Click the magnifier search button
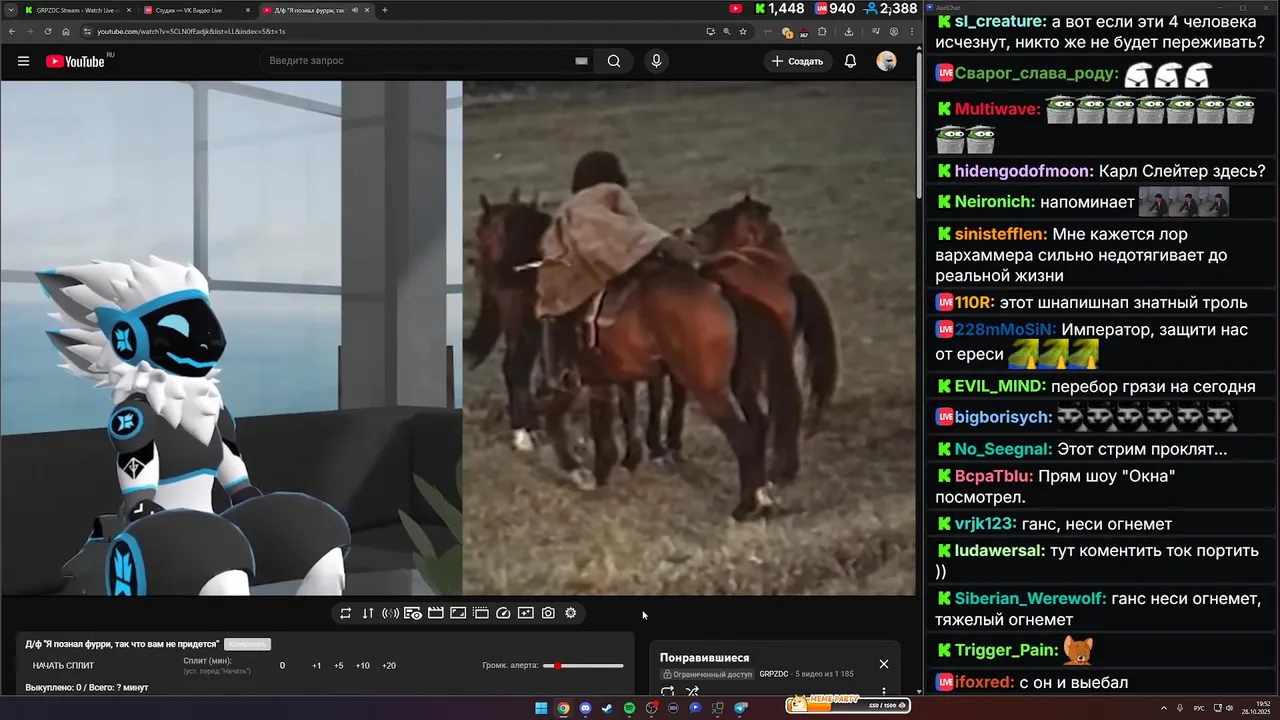1280x720 pixels. click(x=614, y=61)
